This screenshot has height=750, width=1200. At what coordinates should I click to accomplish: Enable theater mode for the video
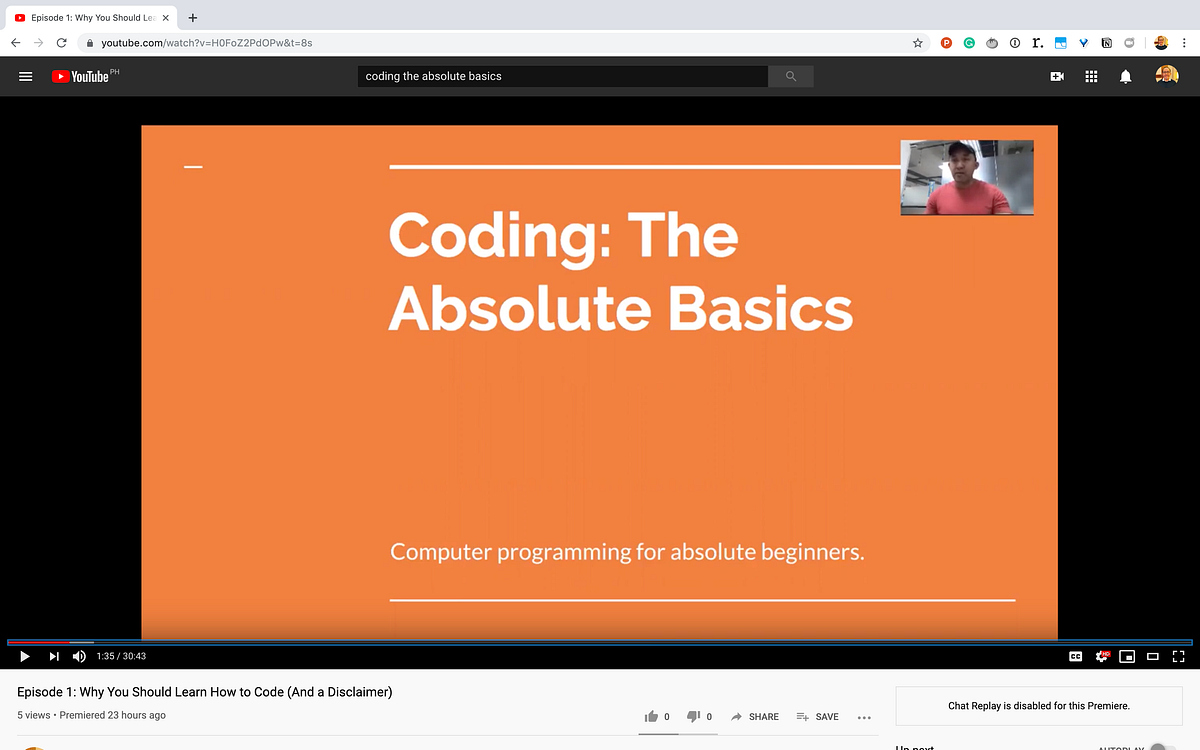pyautogui.click(x=1153, y=656)
